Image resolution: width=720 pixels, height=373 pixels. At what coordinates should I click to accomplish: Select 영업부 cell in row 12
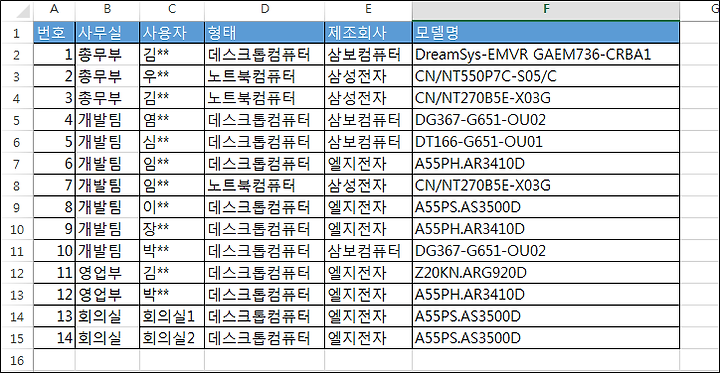click(107, 272)
